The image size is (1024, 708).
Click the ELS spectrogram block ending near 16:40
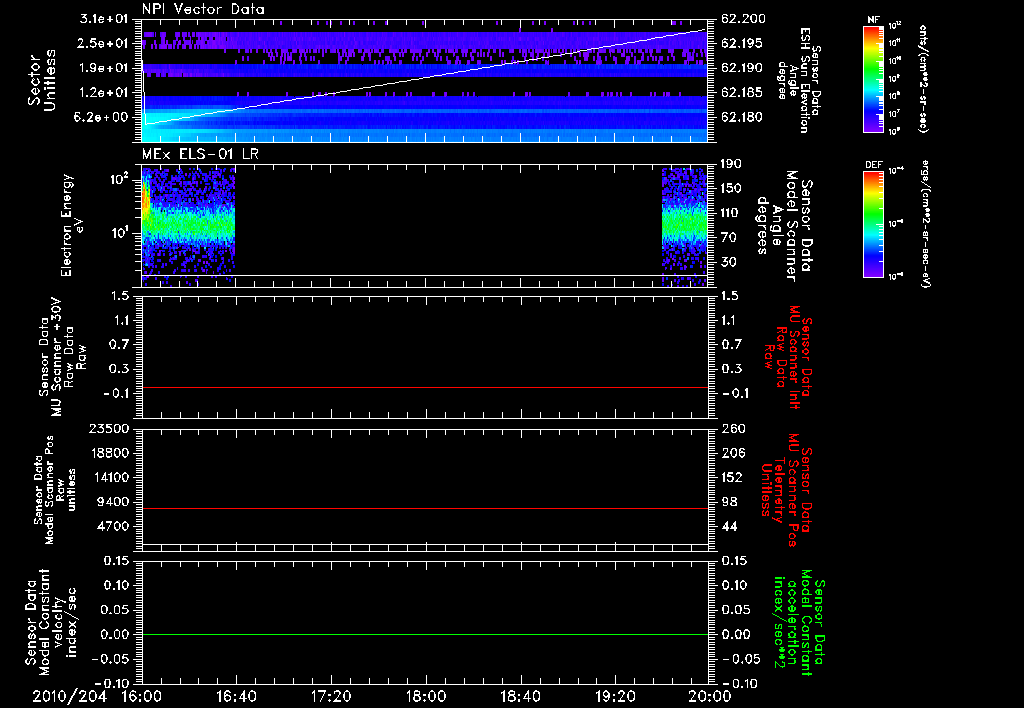(188, 227)
